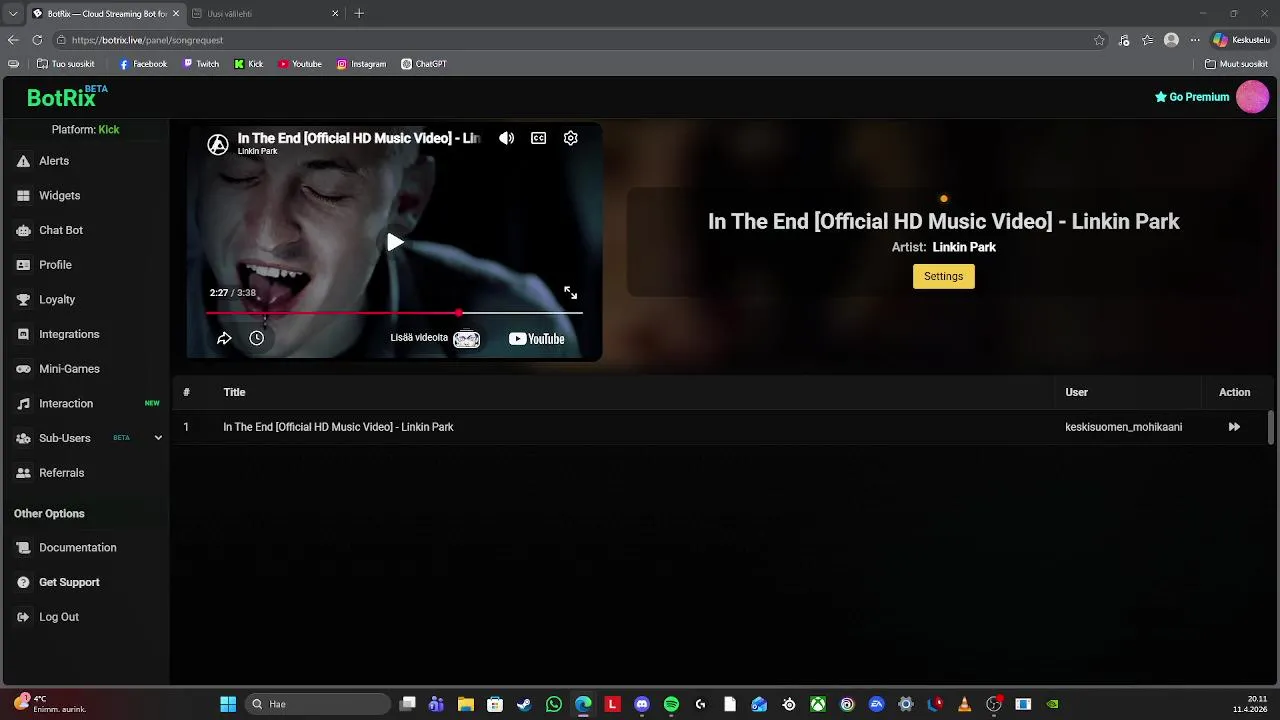Click Lisää videoita more videos button
This screenshot has width=1280, height=720.
pos(435,339)
